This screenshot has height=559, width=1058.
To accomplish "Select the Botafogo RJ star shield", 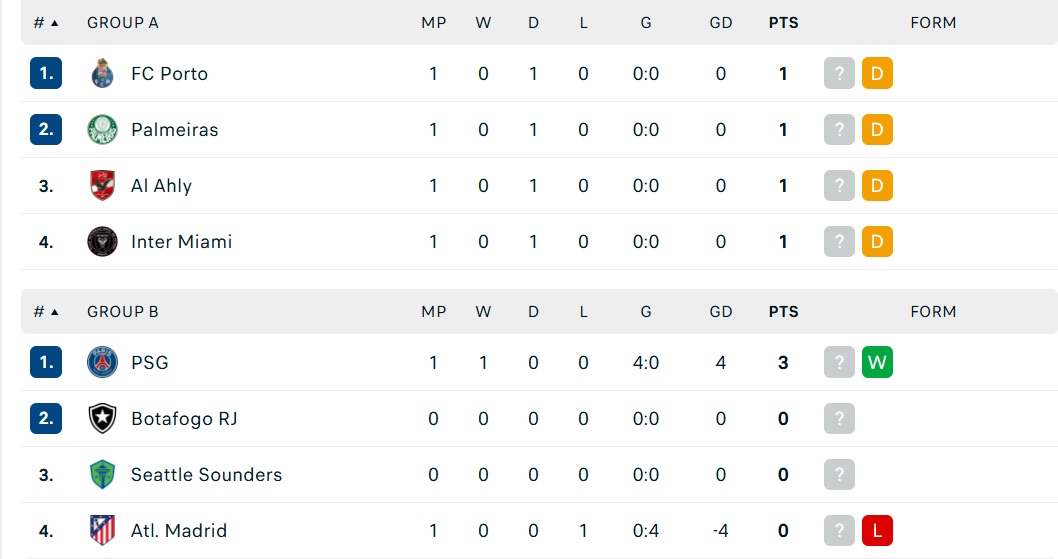I will [103, 419].
